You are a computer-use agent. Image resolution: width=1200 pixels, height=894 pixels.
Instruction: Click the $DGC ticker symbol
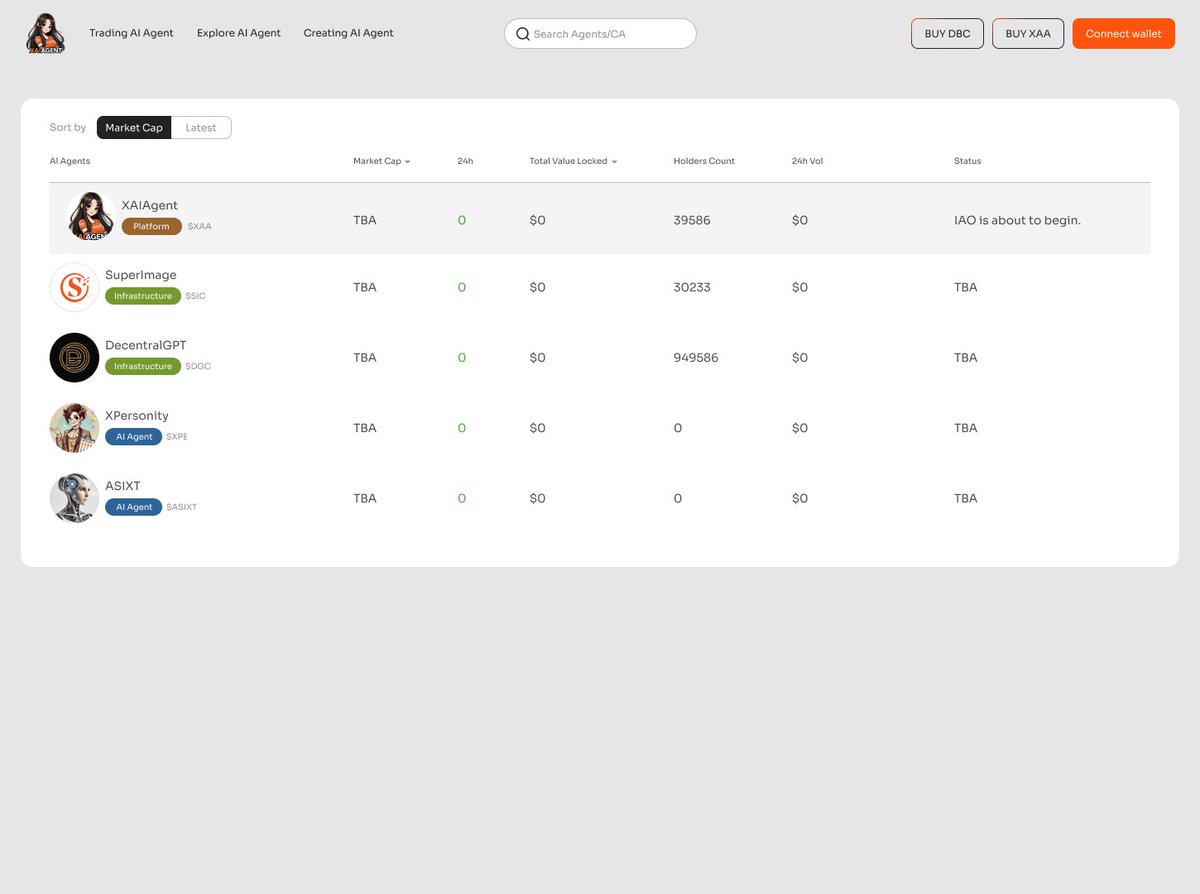tap(198, 366)
